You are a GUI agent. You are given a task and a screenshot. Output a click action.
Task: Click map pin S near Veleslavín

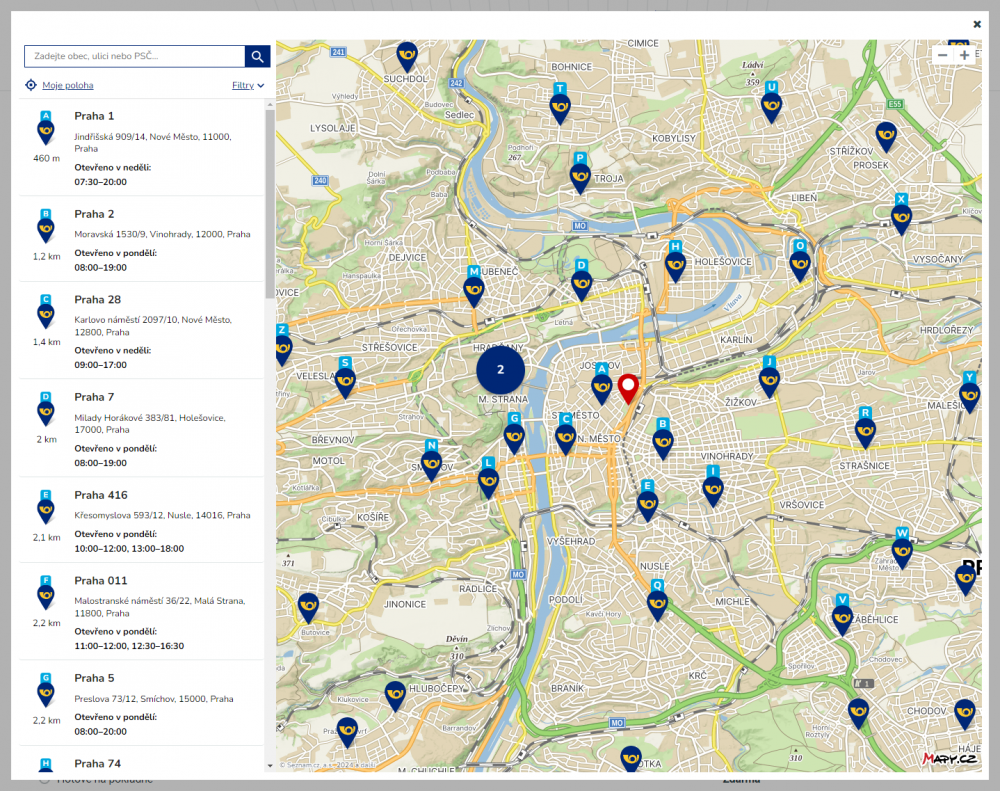coord(345,378)
